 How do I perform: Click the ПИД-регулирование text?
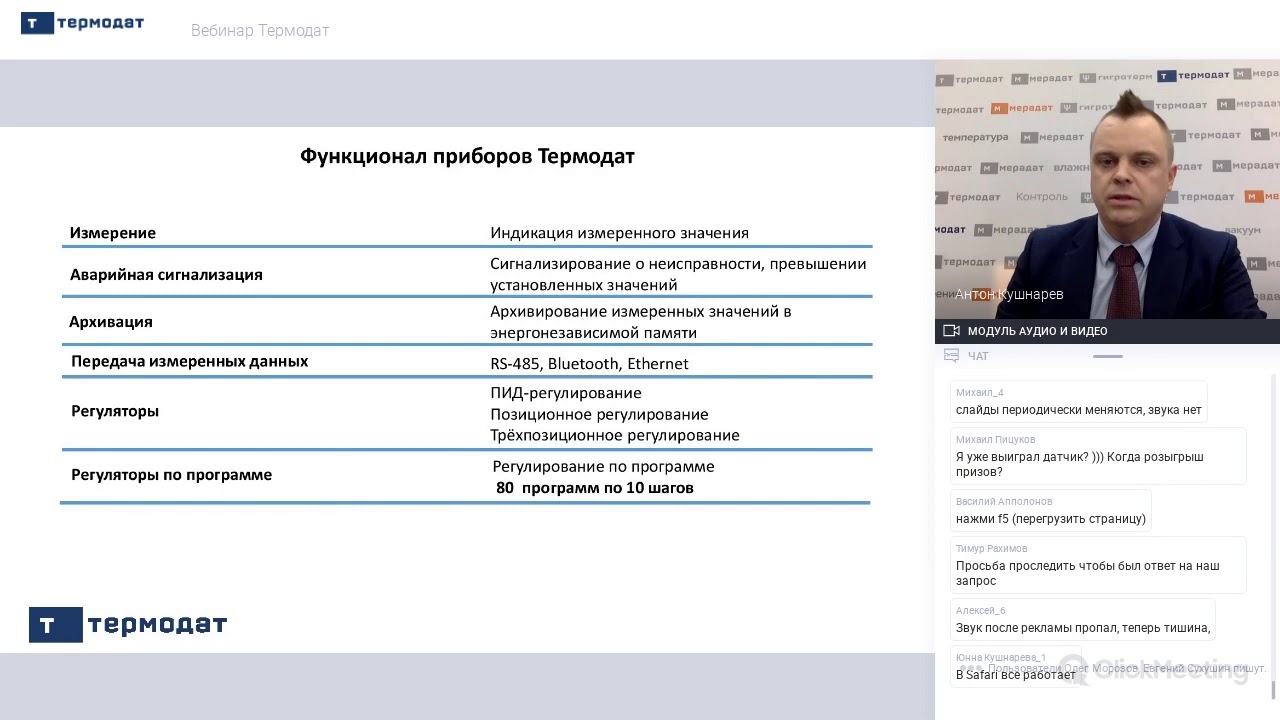click(566, 393)
